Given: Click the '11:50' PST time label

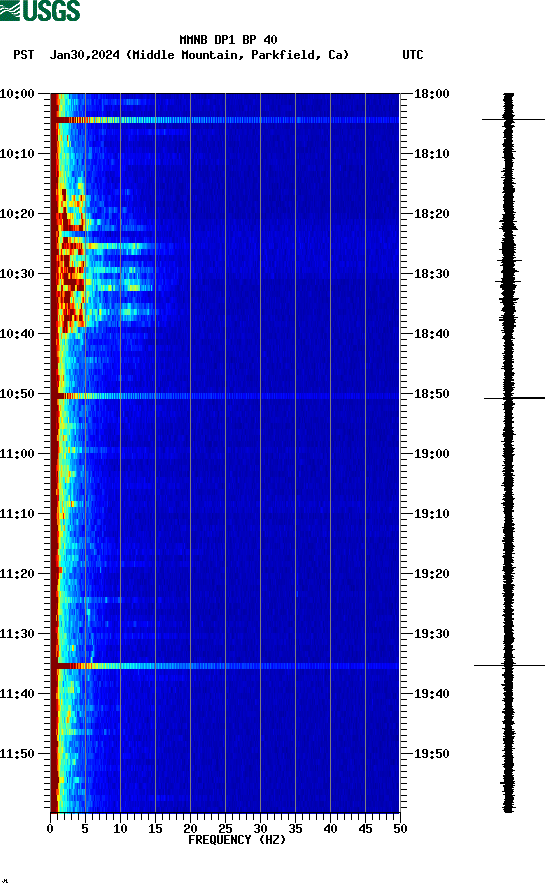Looking at the screenshot, I should [17, 754].
